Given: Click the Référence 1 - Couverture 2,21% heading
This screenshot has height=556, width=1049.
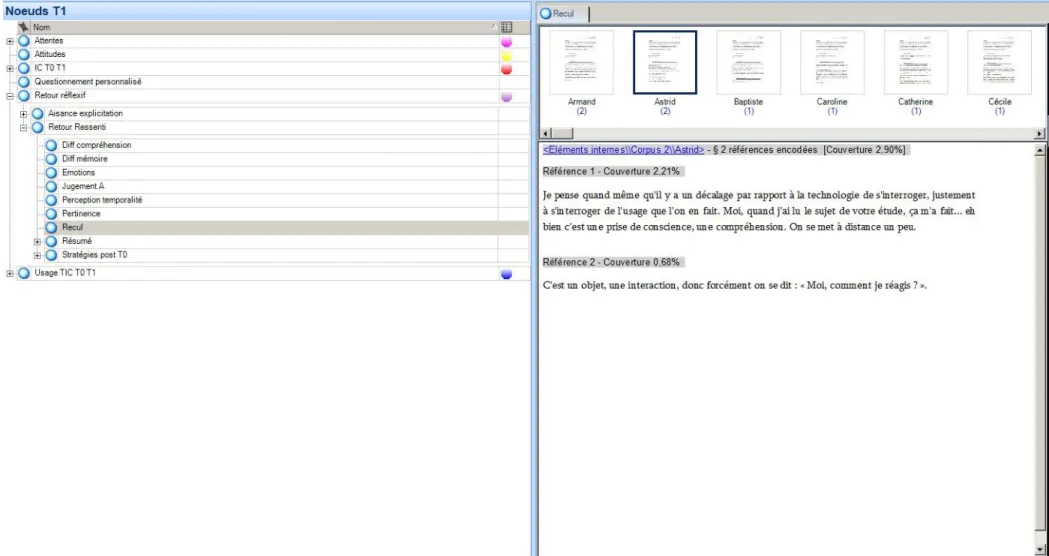Looking at the screenshot, I should 611,172.
